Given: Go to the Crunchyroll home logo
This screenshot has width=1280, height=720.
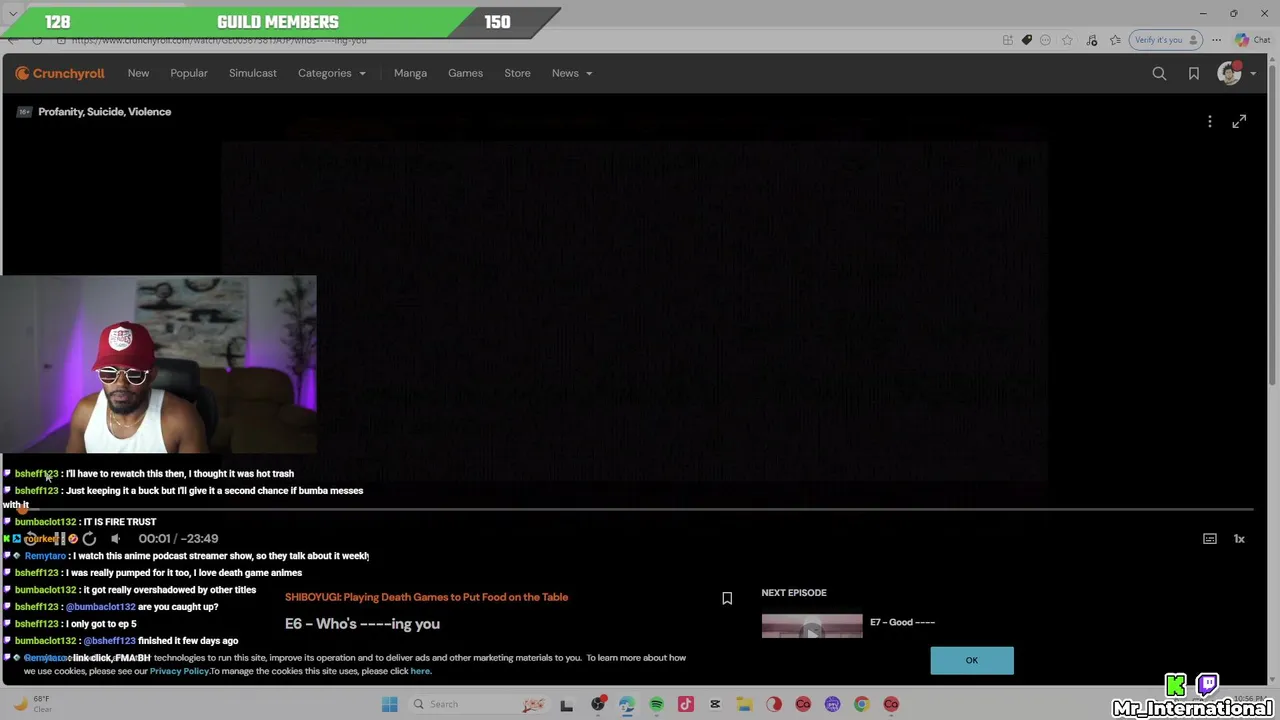Looking at the screenshot, I should point(60,73).
